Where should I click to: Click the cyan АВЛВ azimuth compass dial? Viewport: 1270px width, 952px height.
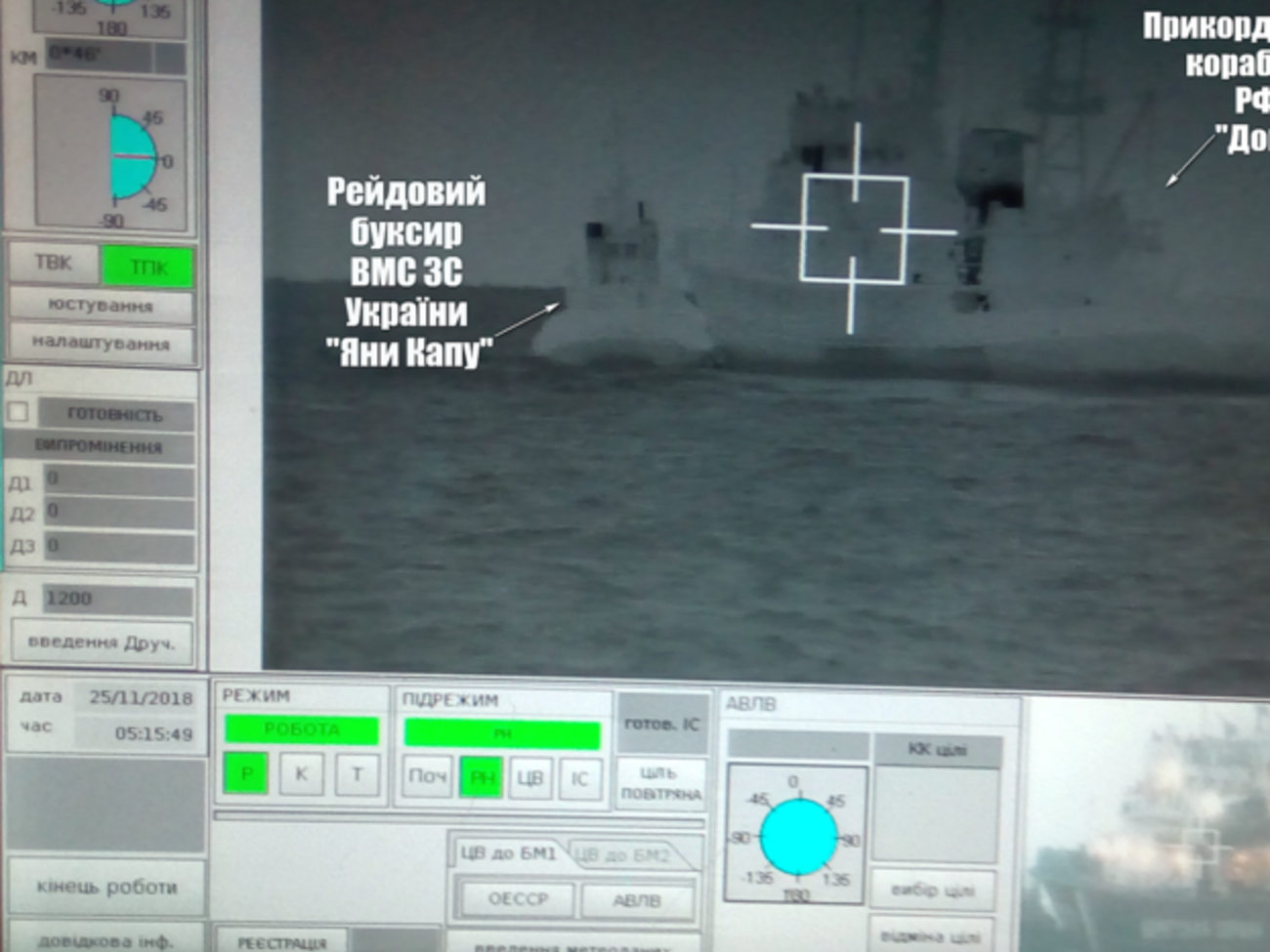[798, 837]
